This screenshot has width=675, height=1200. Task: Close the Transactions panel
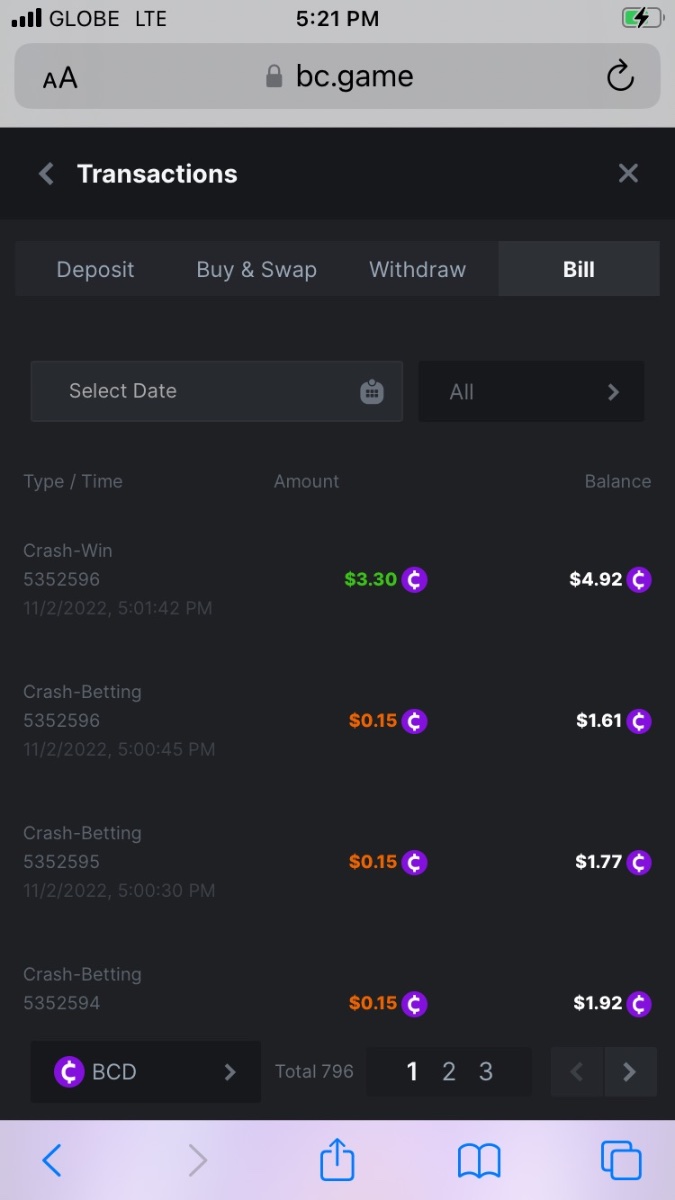[628, 174]
